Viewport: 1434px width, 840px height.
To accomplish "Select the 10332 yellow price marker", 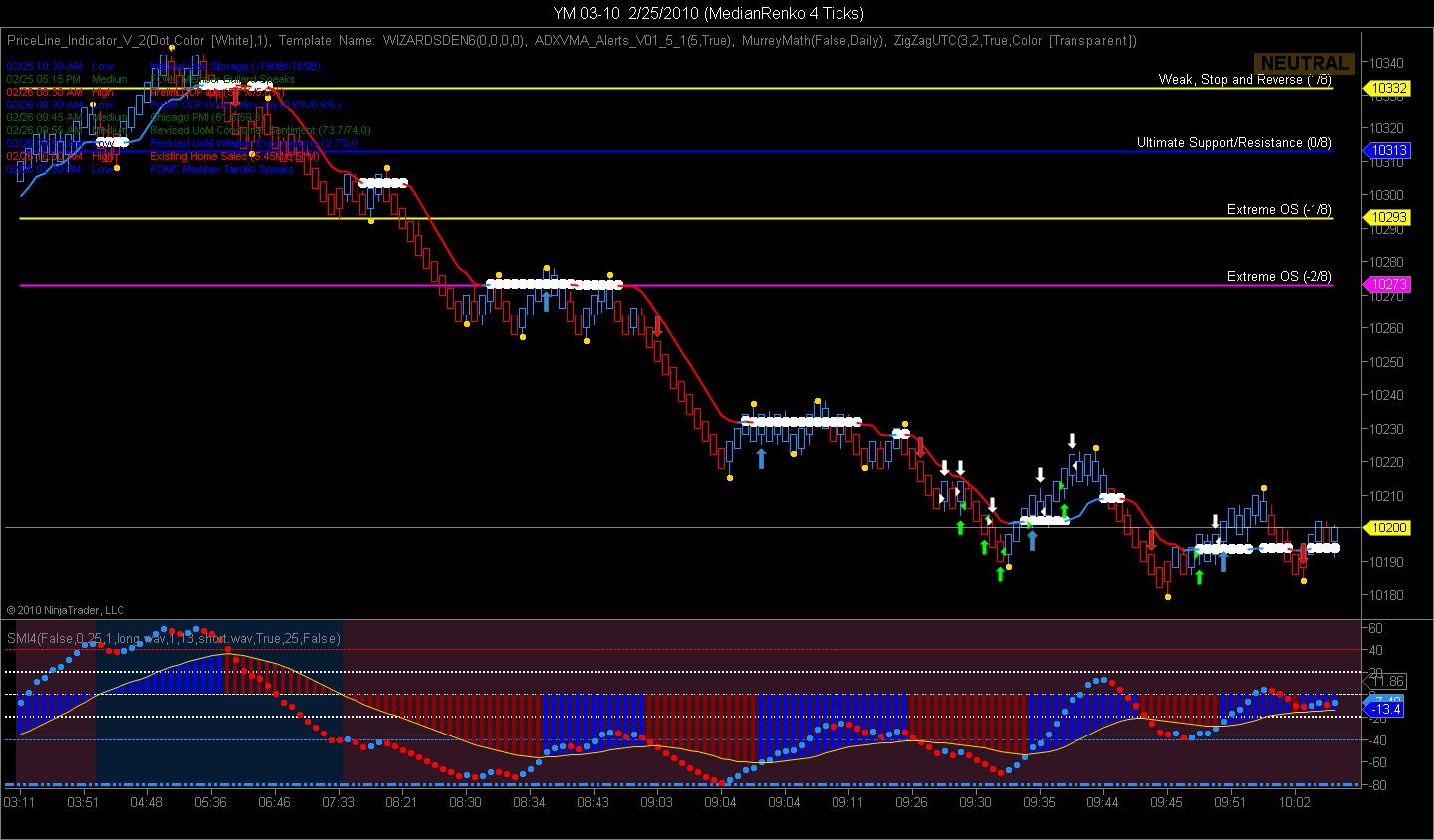I will [1387, 89].
